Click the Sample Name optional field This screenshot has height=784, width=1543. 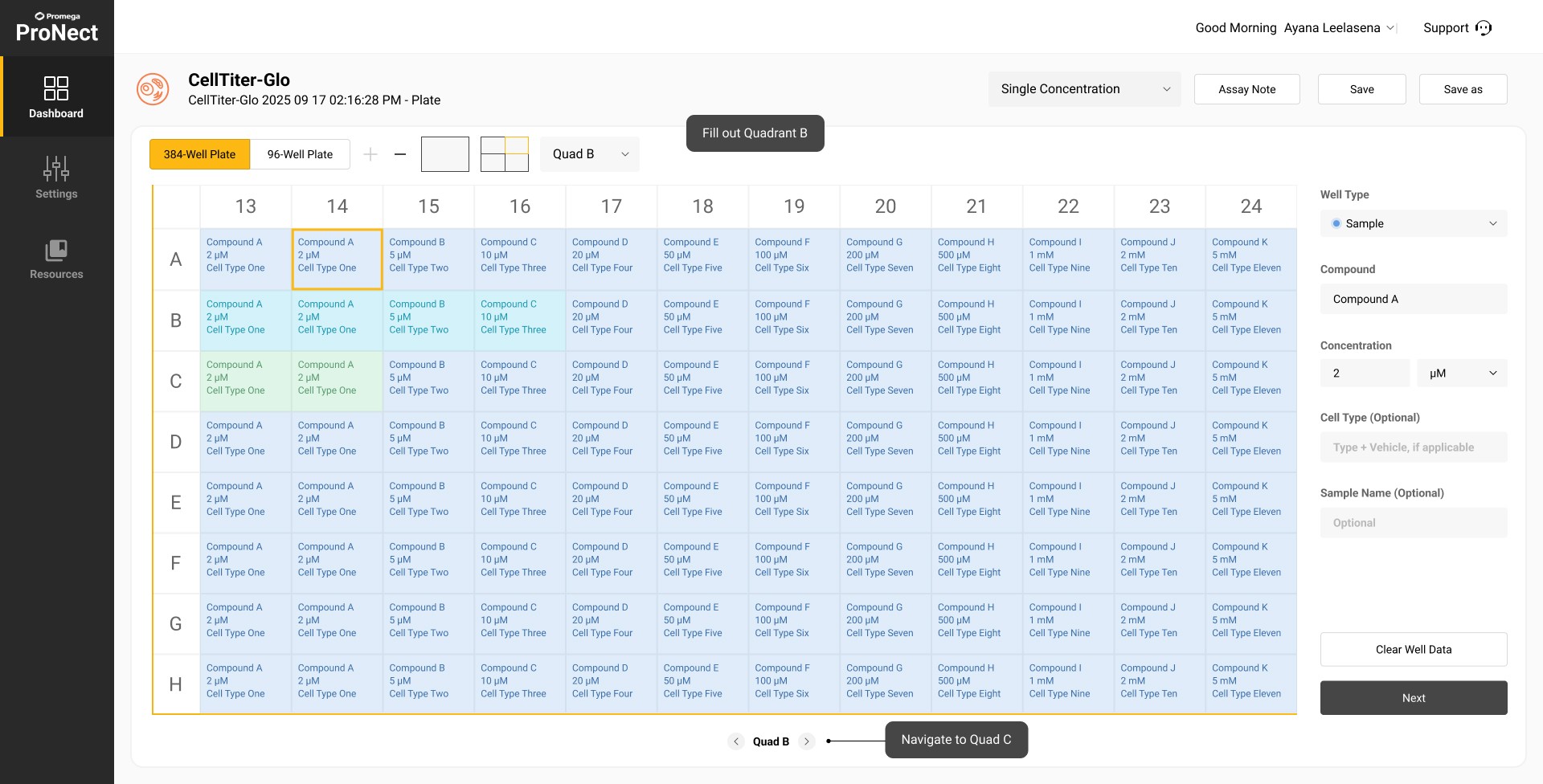pos(1414,523)
